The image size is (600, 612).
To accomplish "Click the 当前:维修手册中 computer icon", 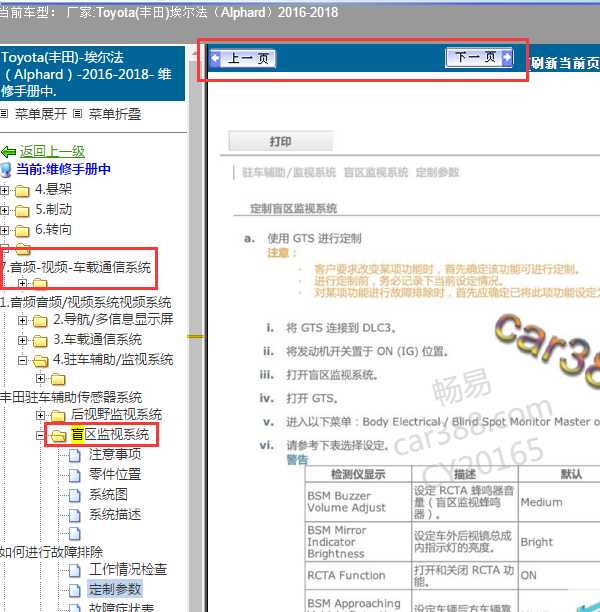I will [6, 170].
